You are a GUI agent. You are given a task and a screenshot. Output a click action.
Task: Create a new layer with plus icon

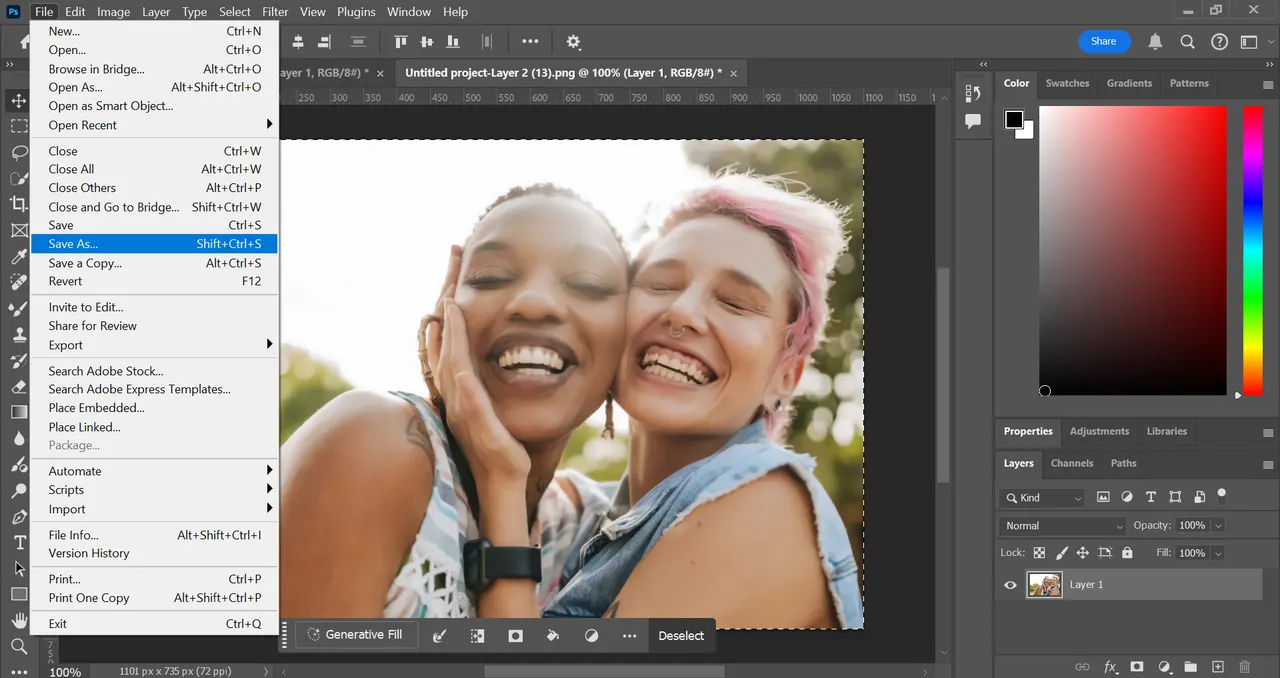1217,666
